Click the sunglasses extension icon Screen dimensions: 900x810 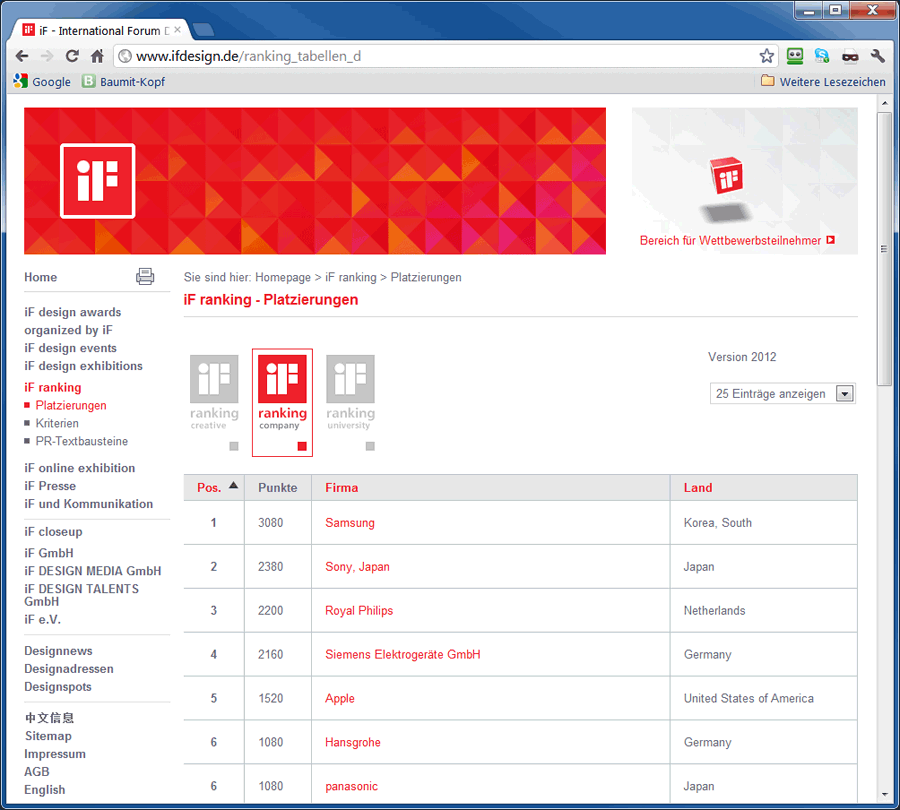click(850, 56)
